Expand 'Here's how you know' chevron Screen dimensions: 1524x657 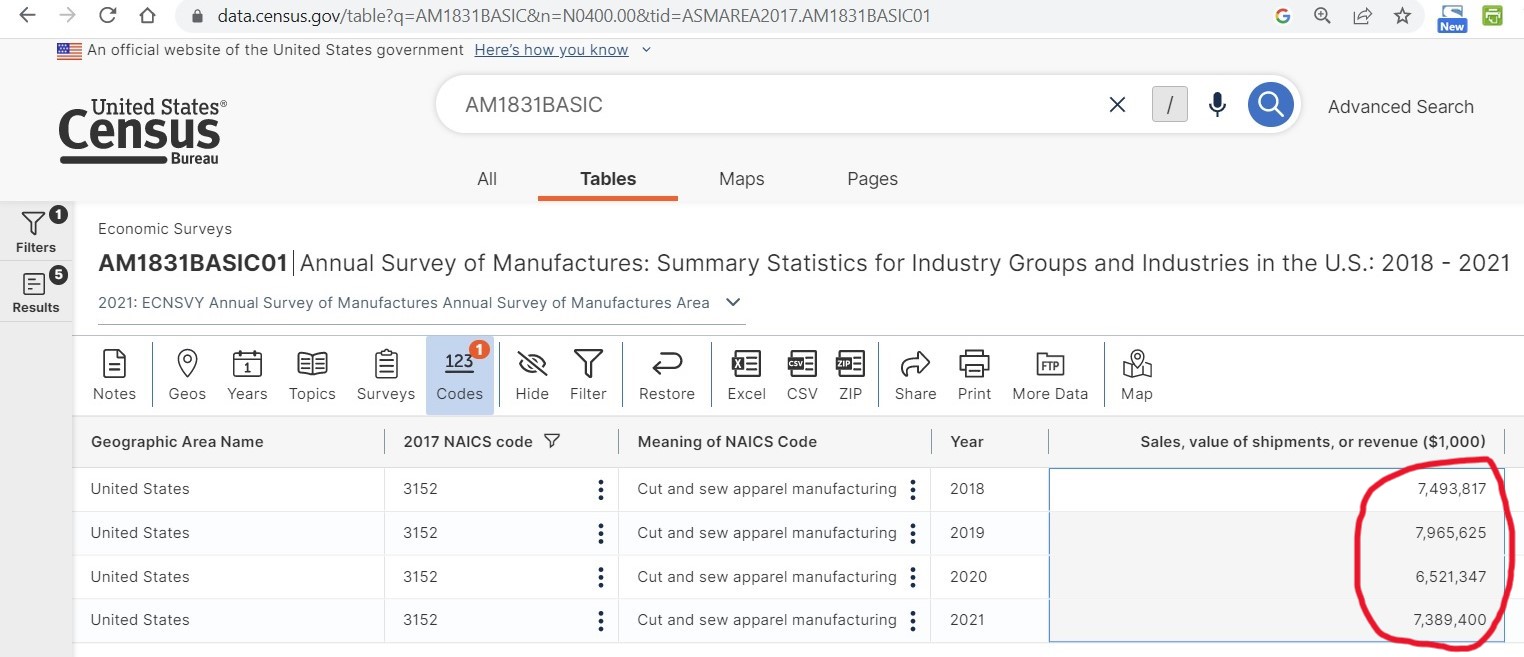coord(646,50)
